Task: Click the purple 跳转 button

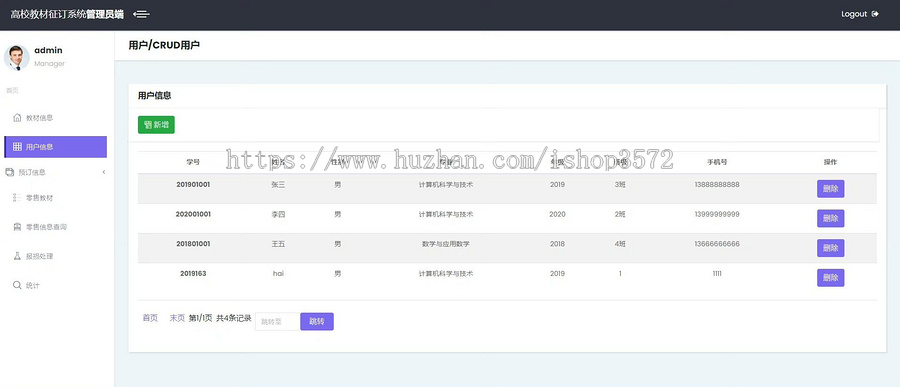Action: click(x=317, y=322)
